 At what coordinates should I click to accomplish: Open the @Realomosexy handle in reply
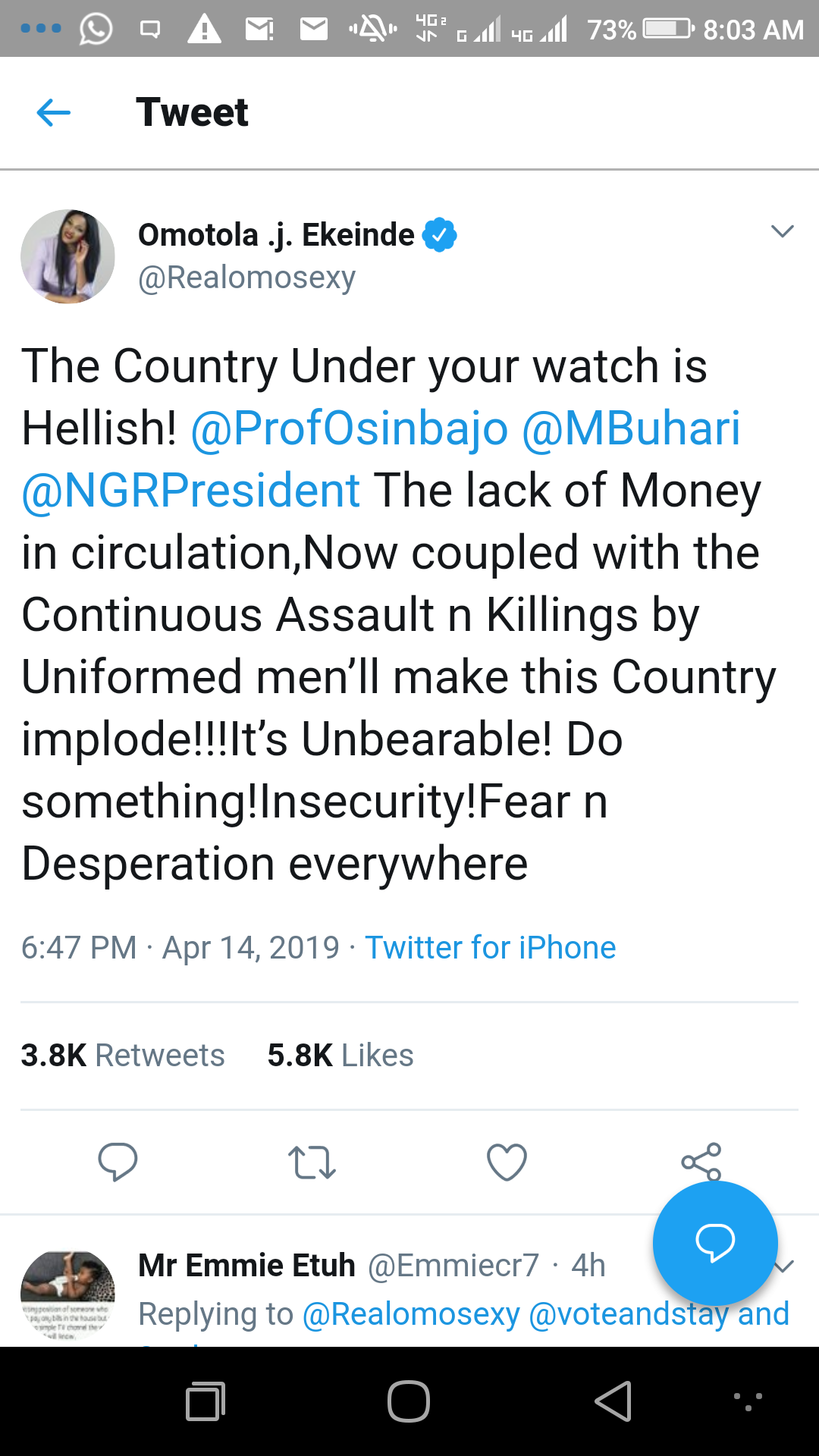pyautogui.click(x=411, y=1314)
